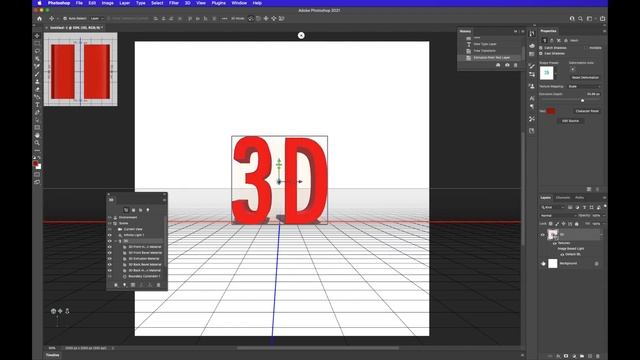Viewport: 640px width, 360px height.
Task: Toggle visibility of 3D Back Bevel Material
Action: pos(109,264)
